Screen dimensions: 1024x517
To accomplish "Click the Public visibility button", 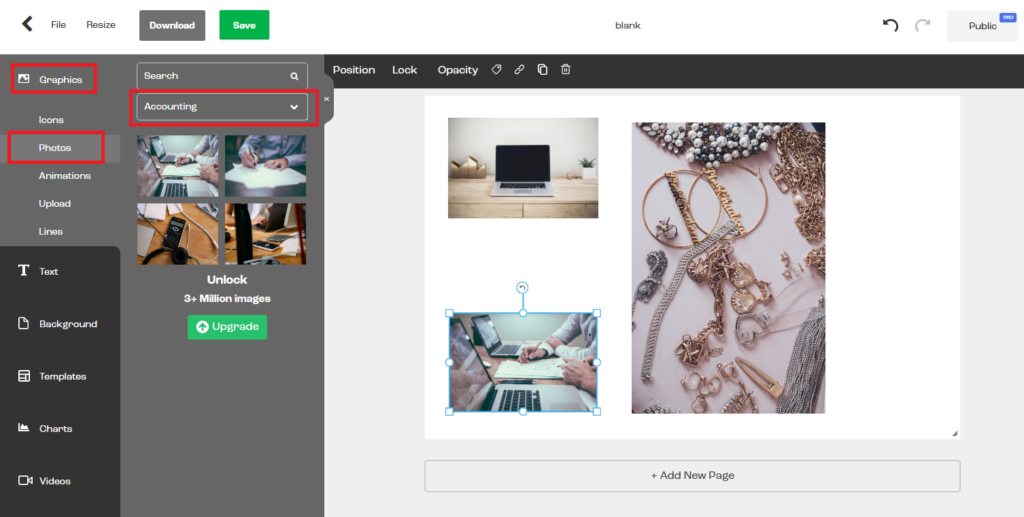I will (x=982, y=26).
